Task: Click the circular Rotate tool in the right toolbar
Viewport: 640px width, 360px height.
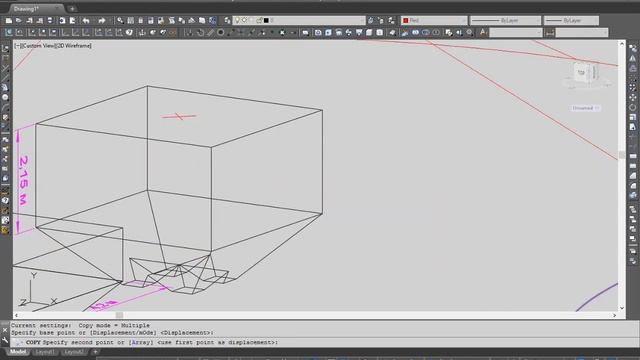Action: click(x=633, y=107)
